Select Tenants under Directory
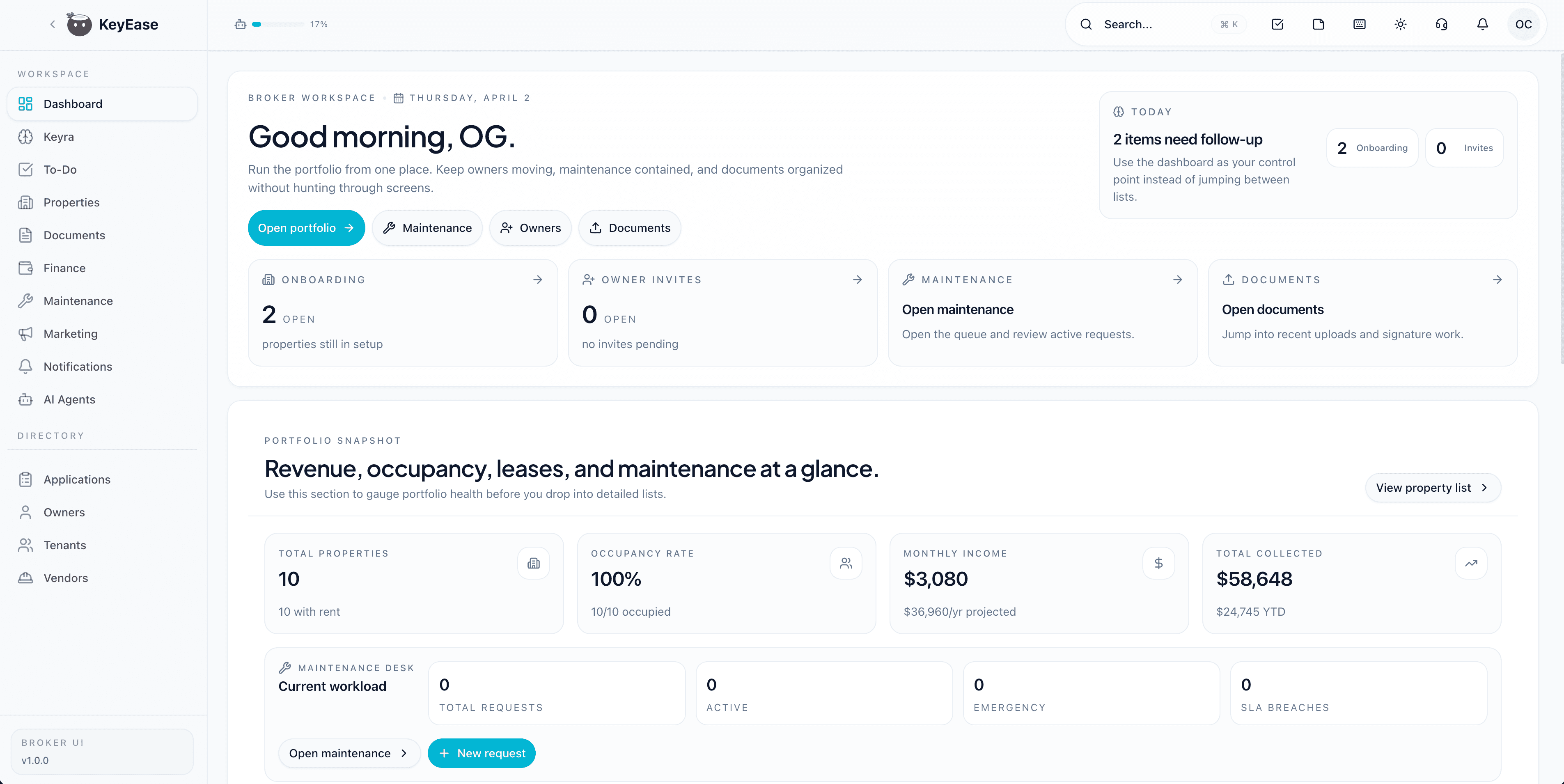Viewport: 1564px width, 784px height. [x=64, y=545]
